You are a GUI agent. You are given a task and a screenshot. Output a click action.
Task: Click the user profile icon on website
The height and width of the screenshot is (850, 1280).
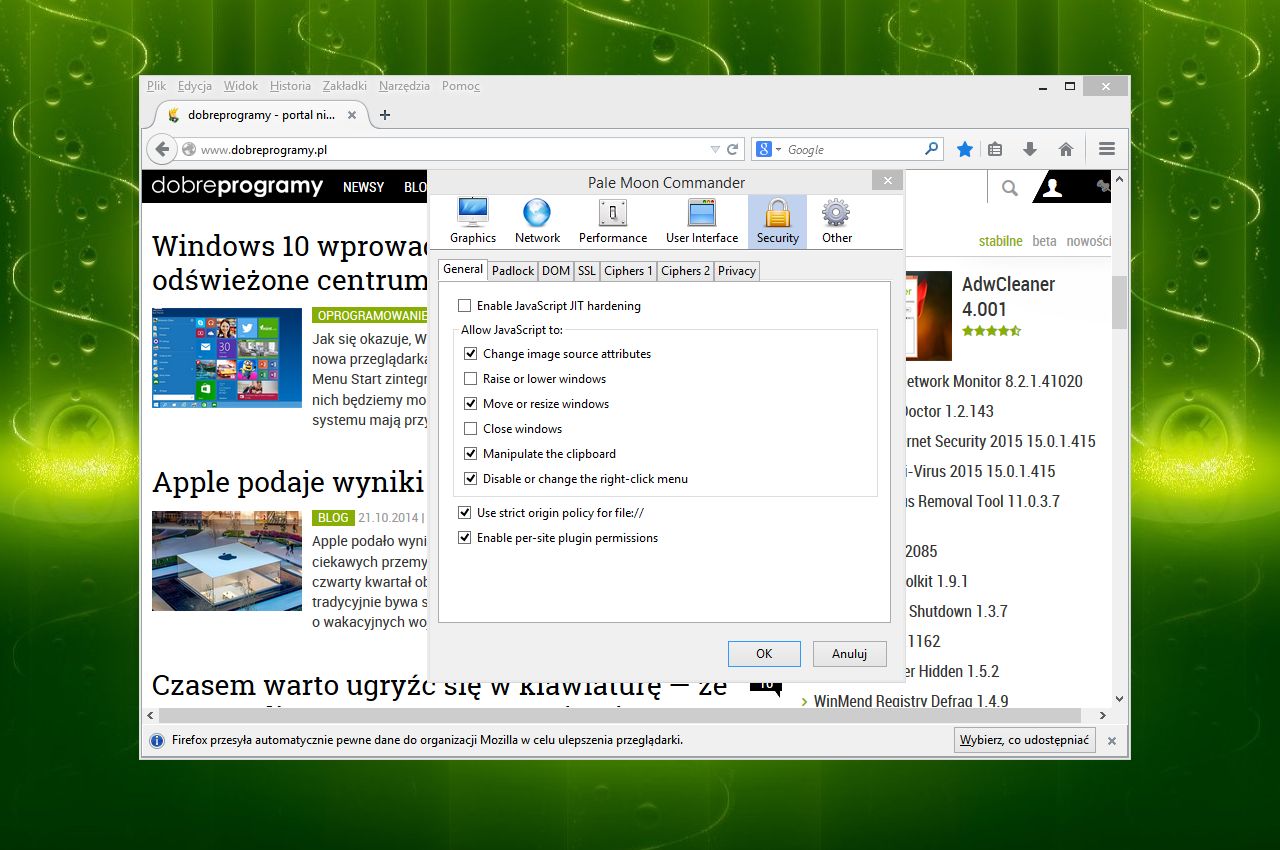point(1052,187)
